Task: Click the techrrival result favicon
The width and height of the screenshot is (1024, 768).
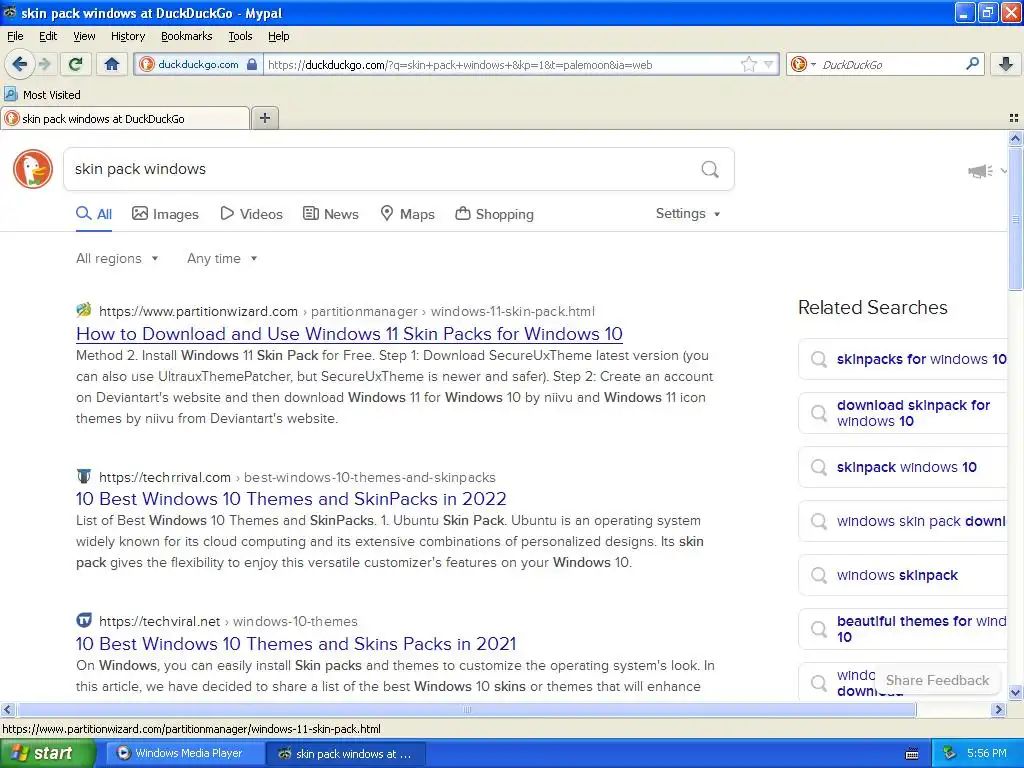Action: [x=84, y=476]
